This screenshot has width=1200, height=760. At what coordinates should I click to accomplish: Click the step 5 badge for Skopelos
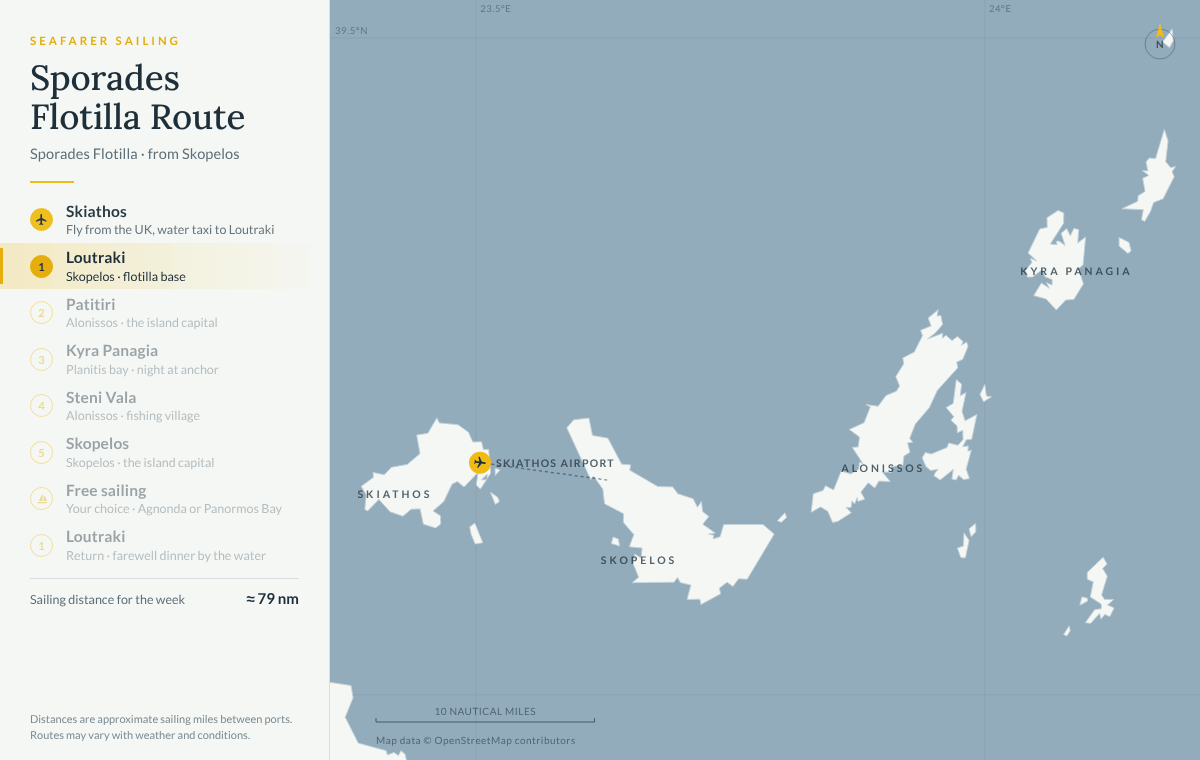(41, 452)
